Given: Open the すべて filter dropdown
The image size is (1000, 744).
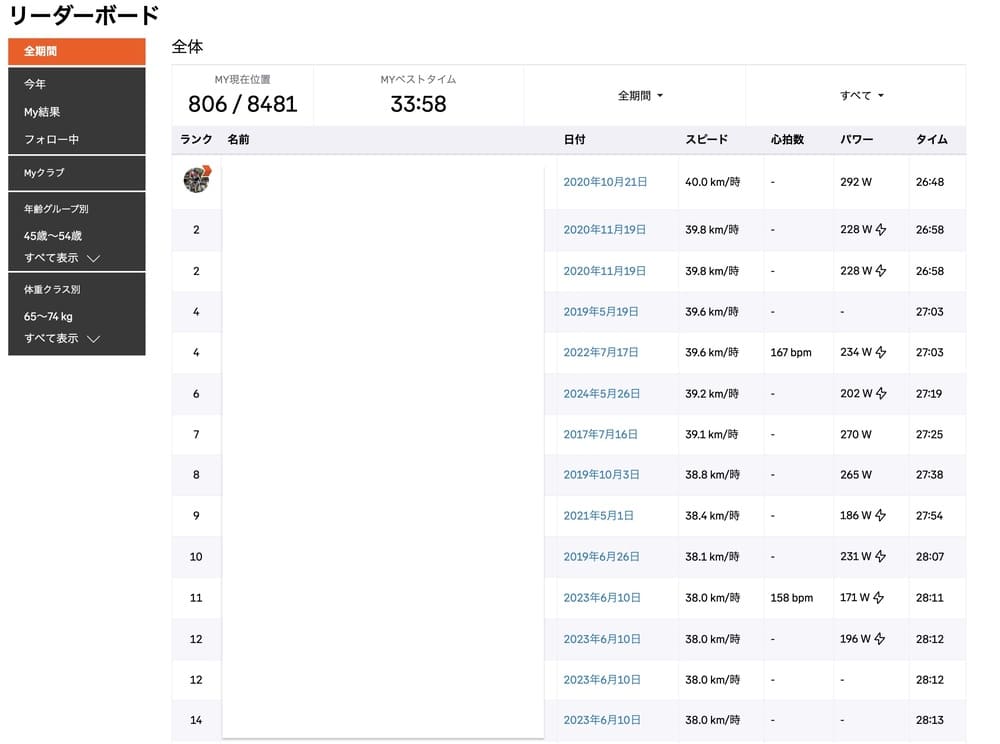Looking at the screenshot, I should point(862,96).
